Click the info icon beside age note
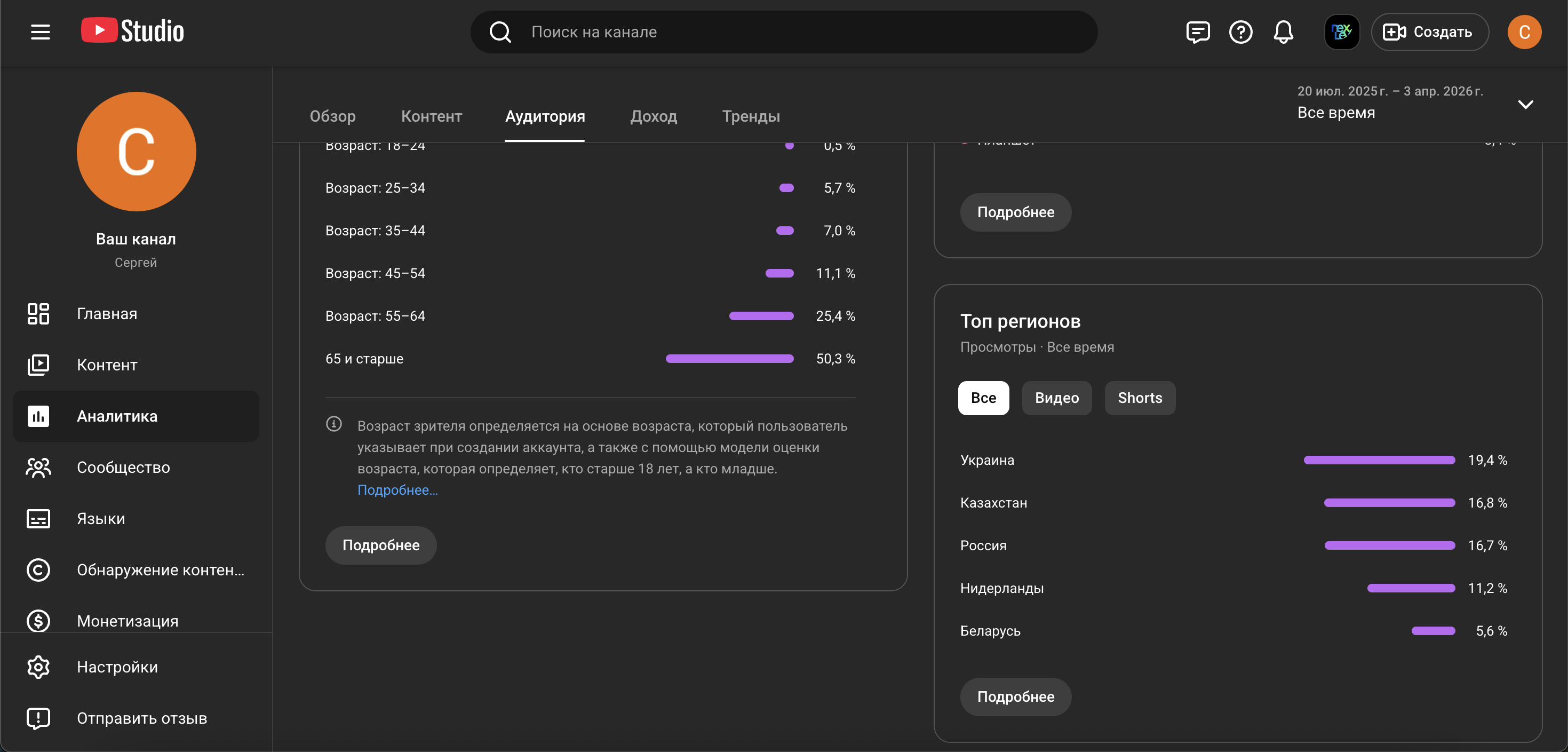This screenshot has height=752, width=1568. click(333, 424)
